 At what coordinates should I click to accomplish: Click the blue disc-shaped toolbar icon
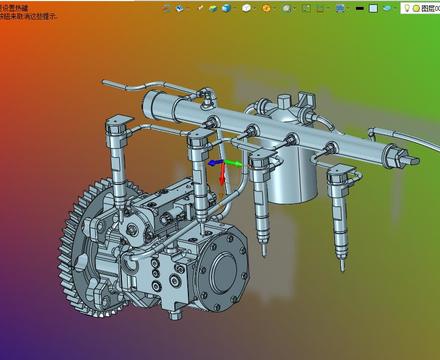(x=387, y=8)
